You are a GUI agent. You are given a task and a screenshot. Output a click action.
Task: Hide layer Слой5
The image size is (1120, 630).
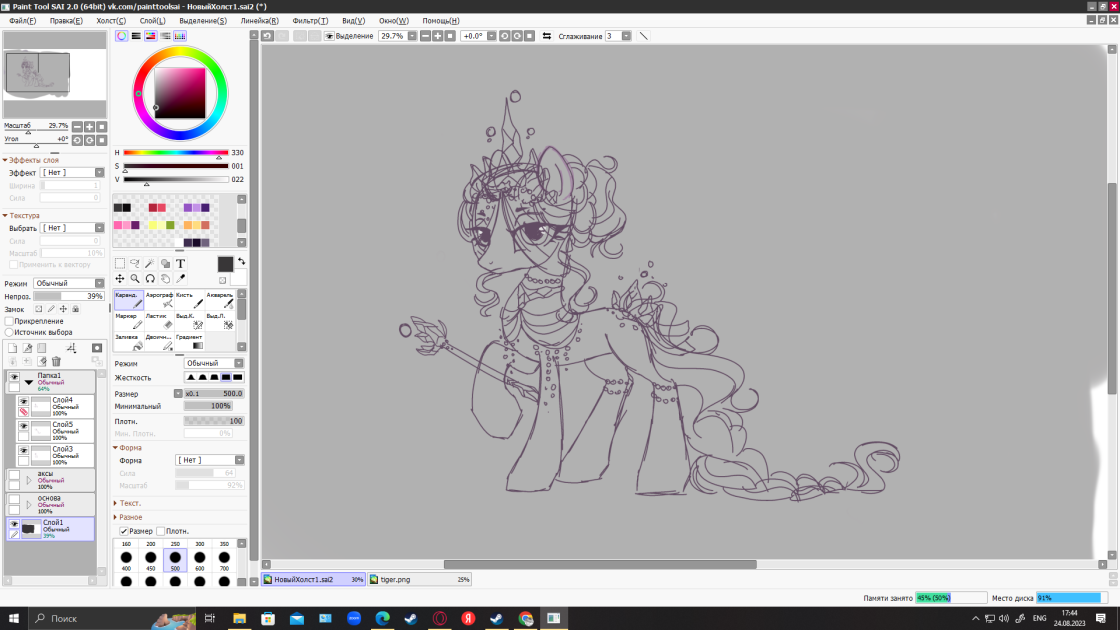24,426
